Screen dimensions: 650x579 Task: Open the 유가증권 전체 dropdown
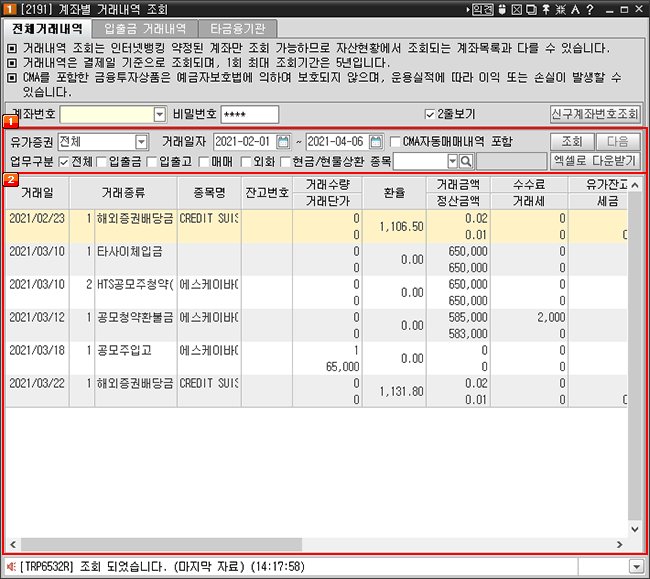pyautogui.click(x=141, y=141)
